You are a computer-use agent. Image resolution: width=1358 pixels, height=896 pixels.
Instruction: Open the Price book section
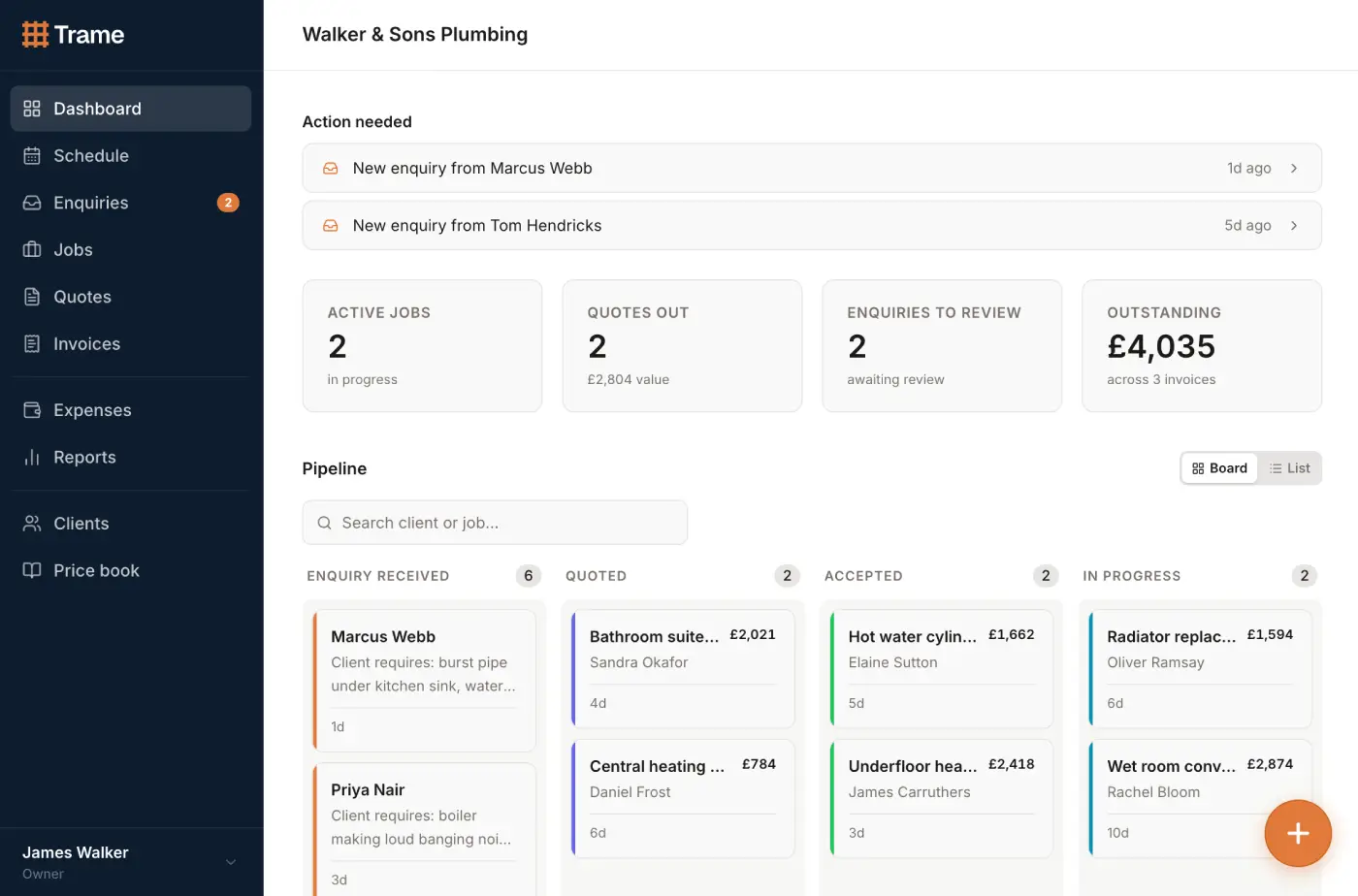pyautogui.click(x=131, y=570)
